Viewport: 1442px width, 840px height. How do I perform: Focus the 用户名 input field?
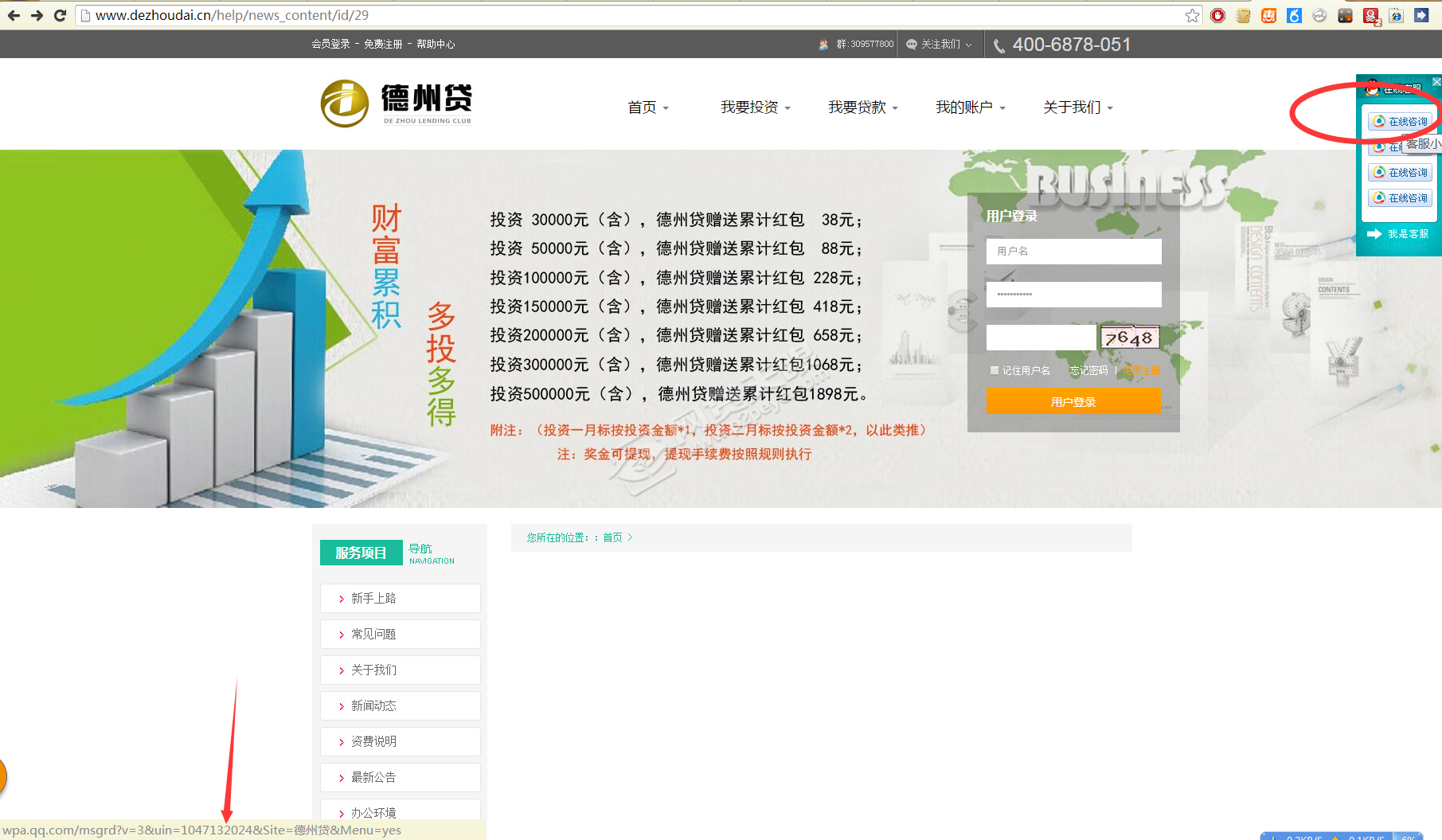point(1073,252)
